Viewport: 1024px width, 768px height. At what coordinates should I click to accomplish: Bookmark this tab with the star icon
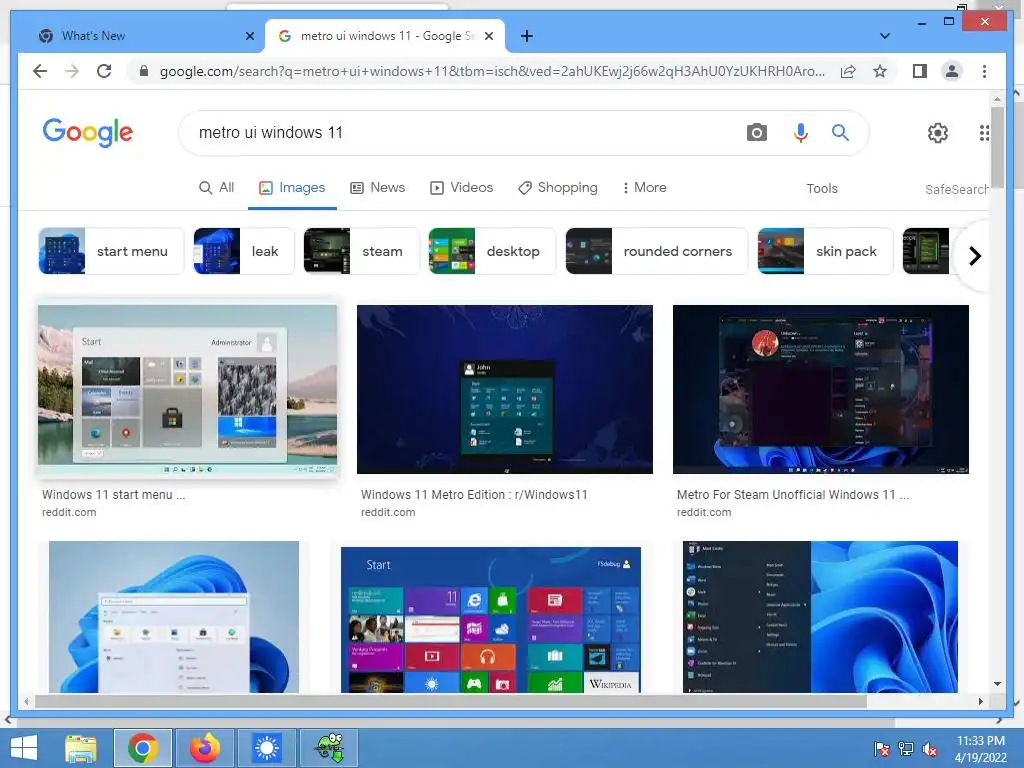click(880, 71)
